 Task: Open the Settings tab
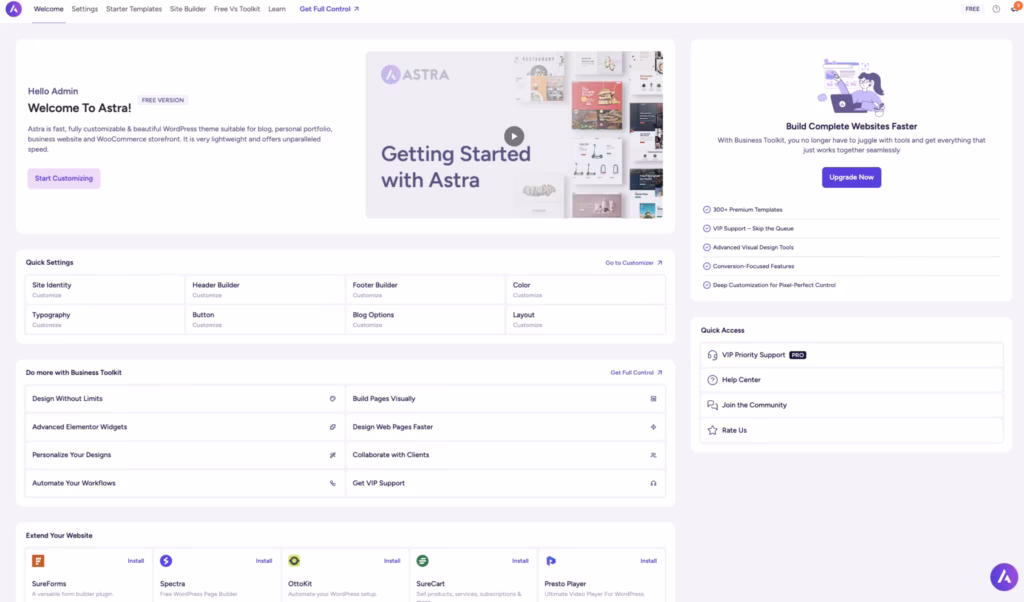click(x=84, y=9)
